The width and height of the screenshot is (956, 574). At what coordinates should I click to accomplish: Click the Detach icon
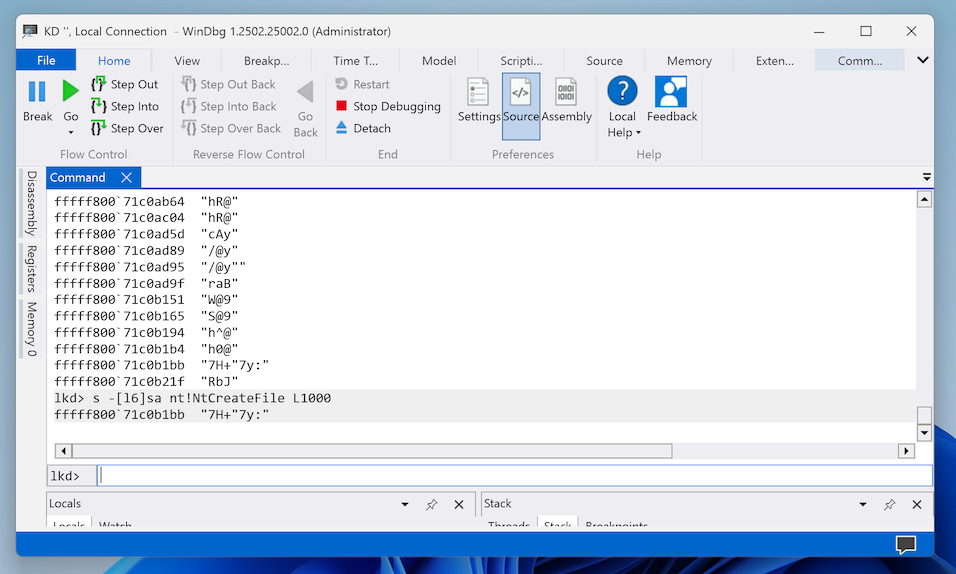pyautogui.click(x=341, y=128)
